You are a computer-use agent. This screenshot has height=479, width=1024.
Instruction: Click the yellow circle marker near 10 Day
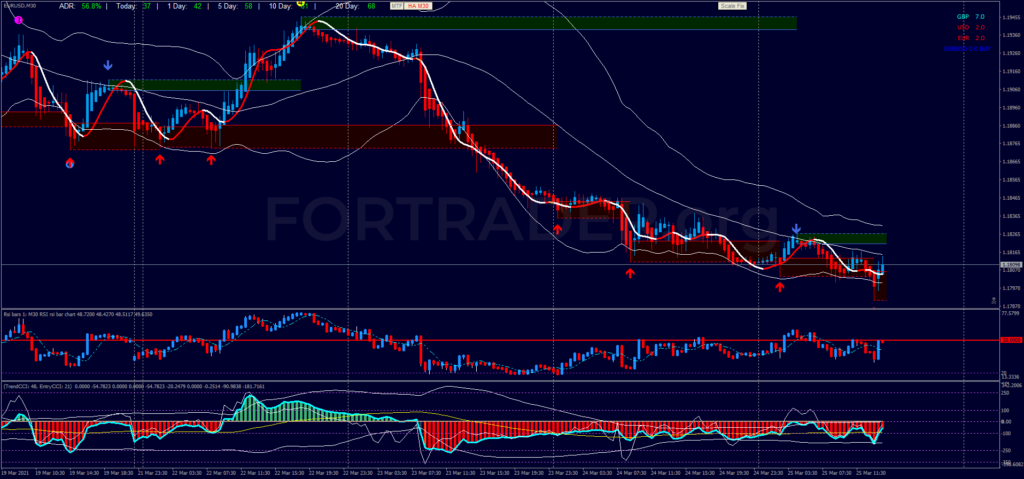(301, 5)
